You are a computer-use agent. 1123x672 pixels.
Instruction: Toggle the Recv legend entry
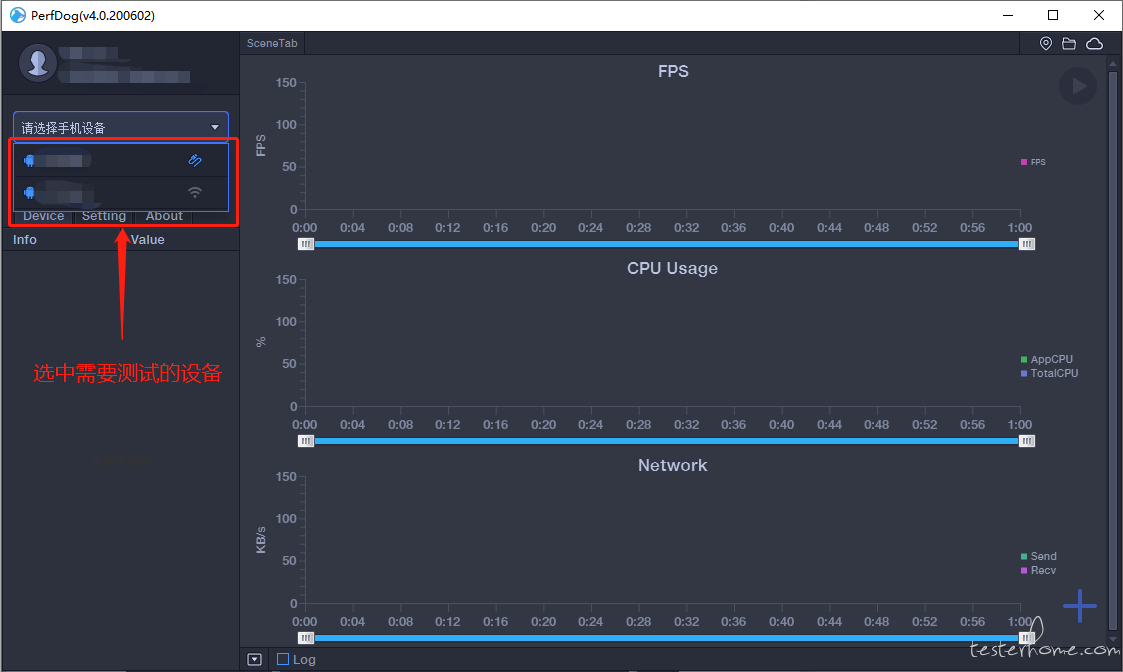pyautogui.click(x=1038, y=570)
